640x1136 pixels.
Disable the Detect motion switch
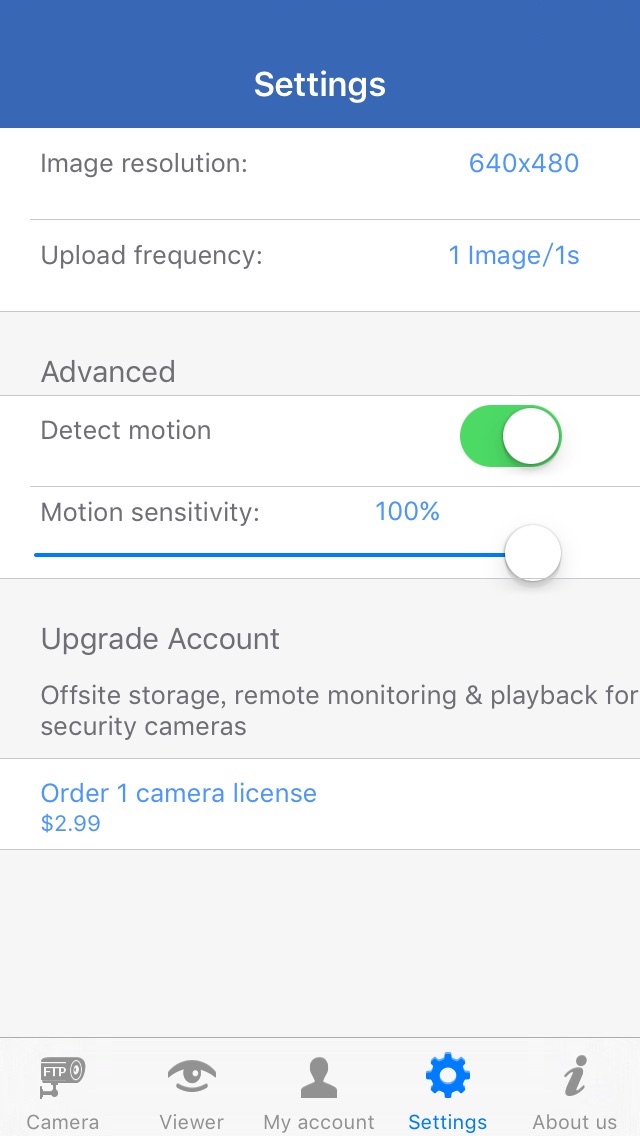[x=510, y=436]
